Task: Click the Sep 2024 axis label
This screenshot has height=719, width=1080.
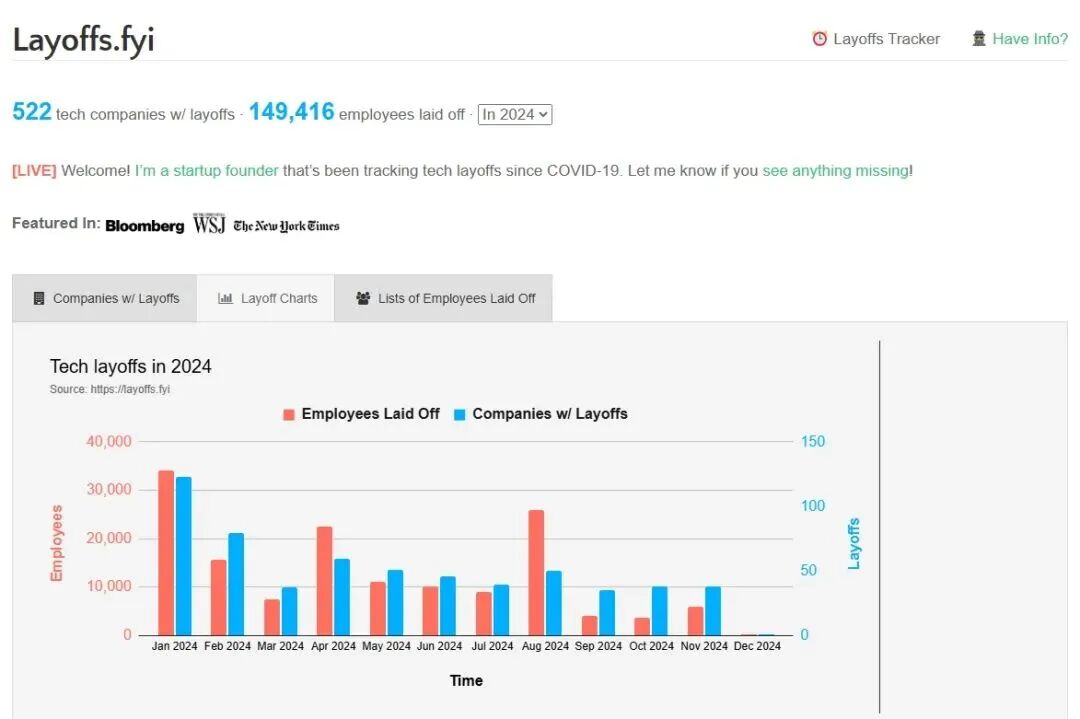Action: tap(598, 646)
